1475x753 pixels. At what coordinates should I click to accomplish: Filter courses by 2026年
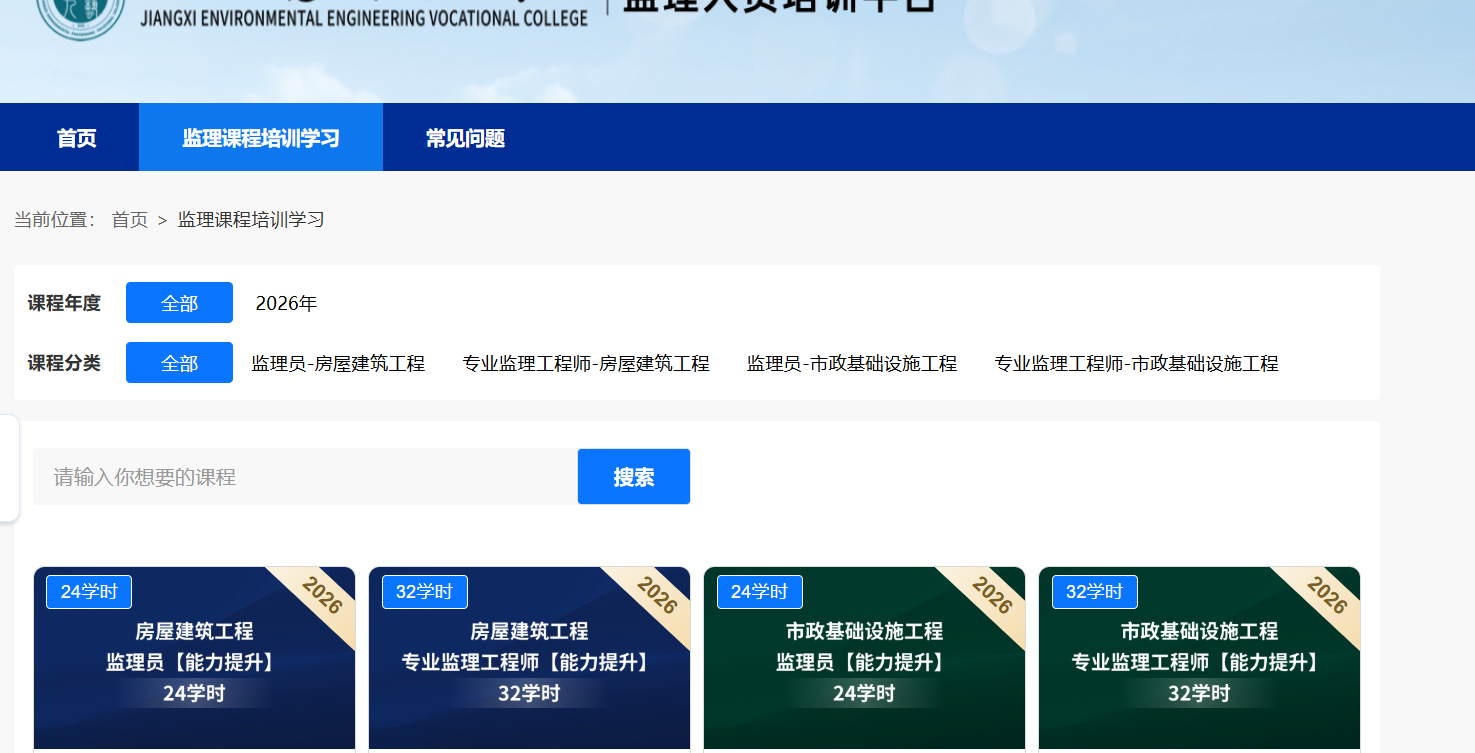click(x=286, y=303)
